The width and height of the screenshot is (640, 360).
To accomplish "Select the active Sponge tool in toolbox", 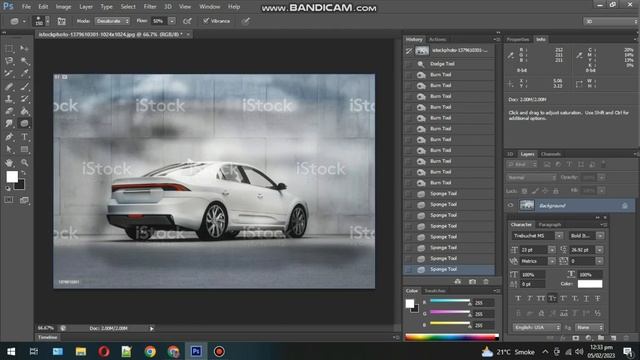I will (x=24, y=124).
